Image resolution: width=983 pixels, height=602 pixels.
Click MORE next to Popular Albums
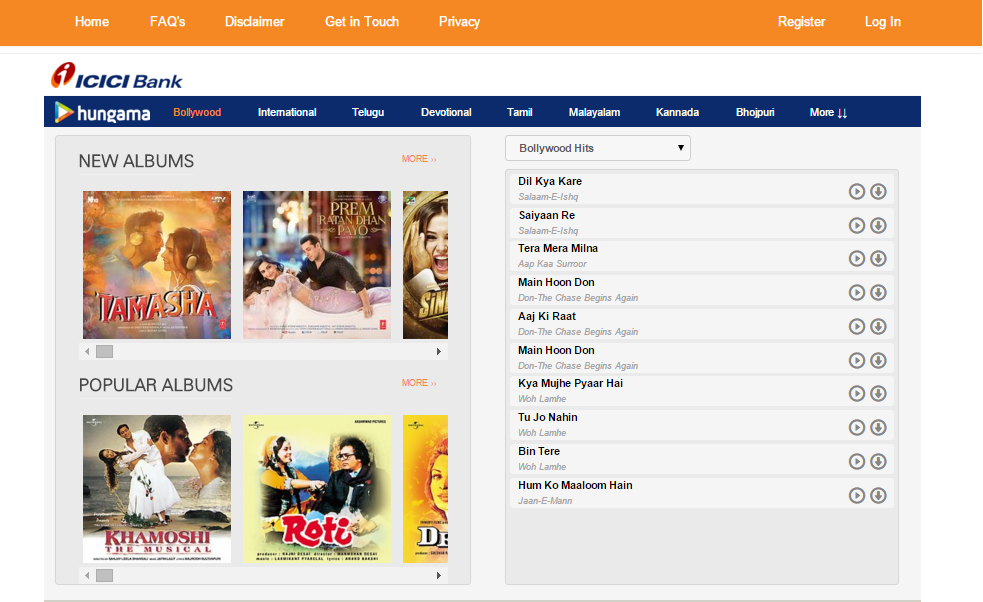(x=419, y=383)
